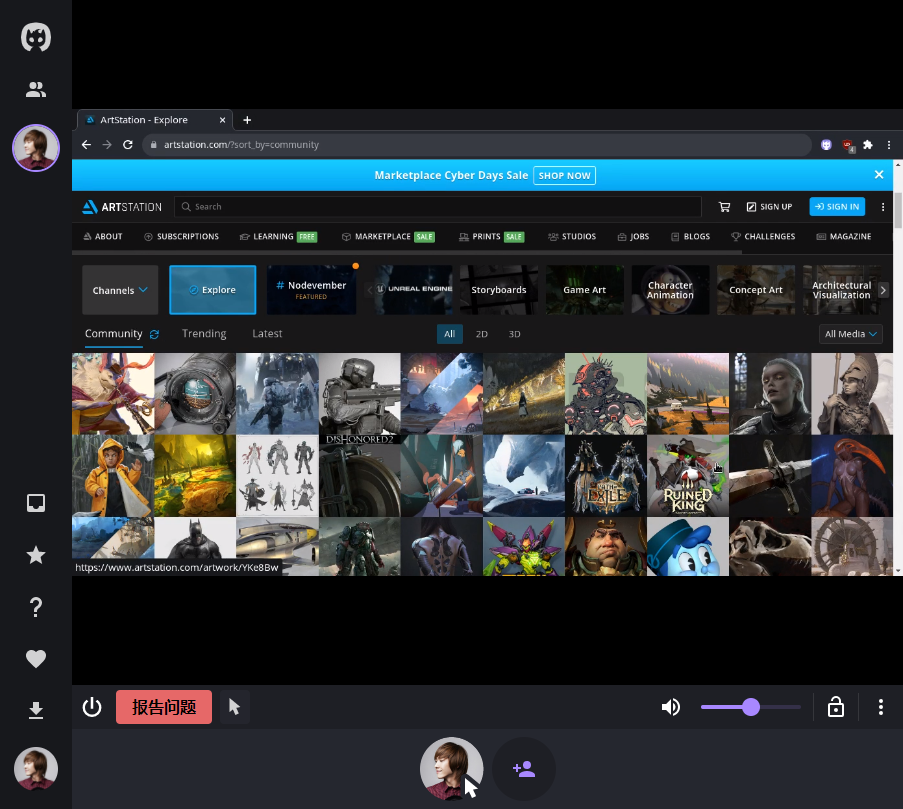Open LEARNING in navigation
This screenshot has height=809, width=903.
278,237
